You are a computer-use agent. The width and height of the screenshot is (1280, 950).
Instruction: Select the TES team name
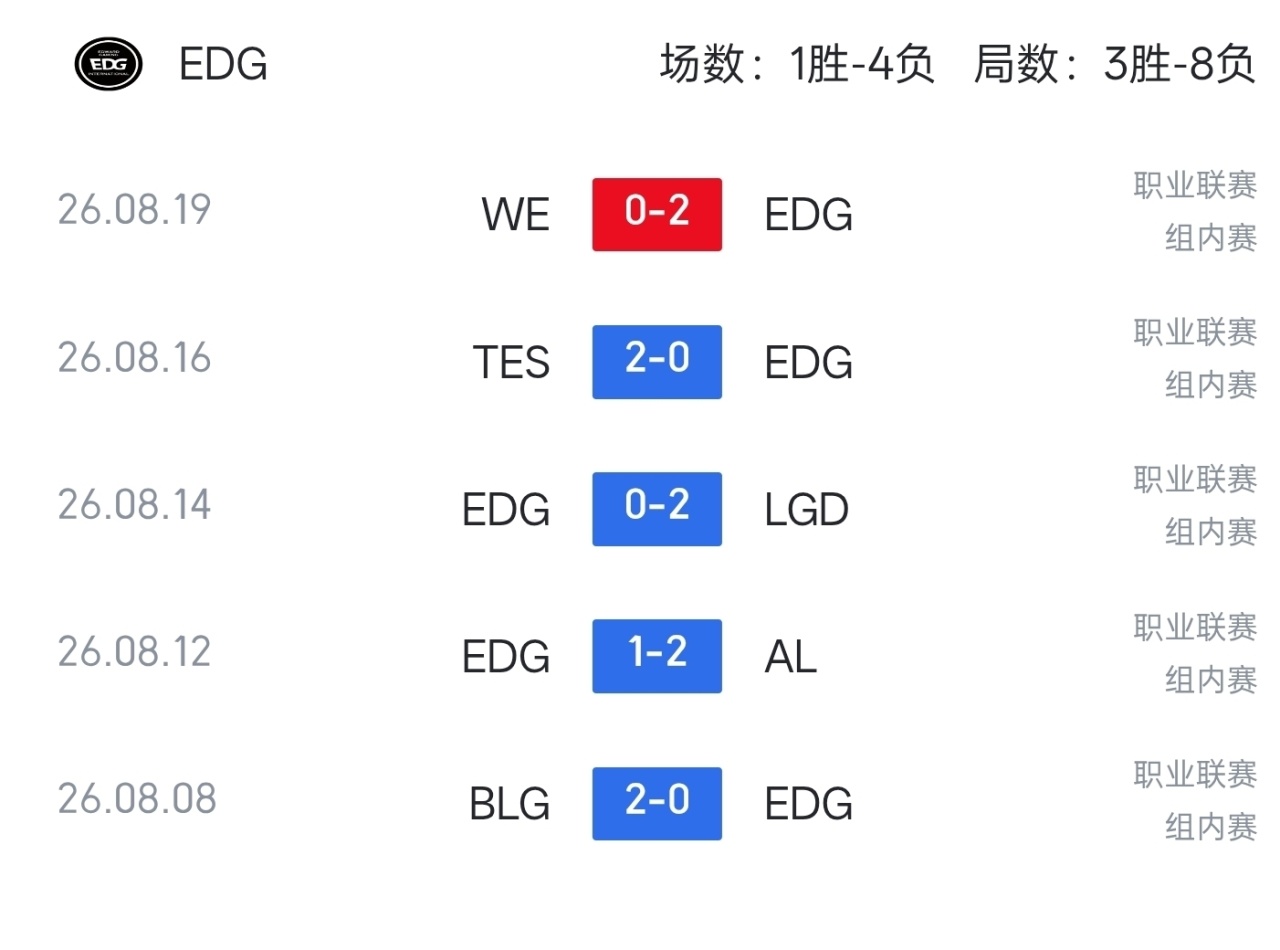point(511,362)
